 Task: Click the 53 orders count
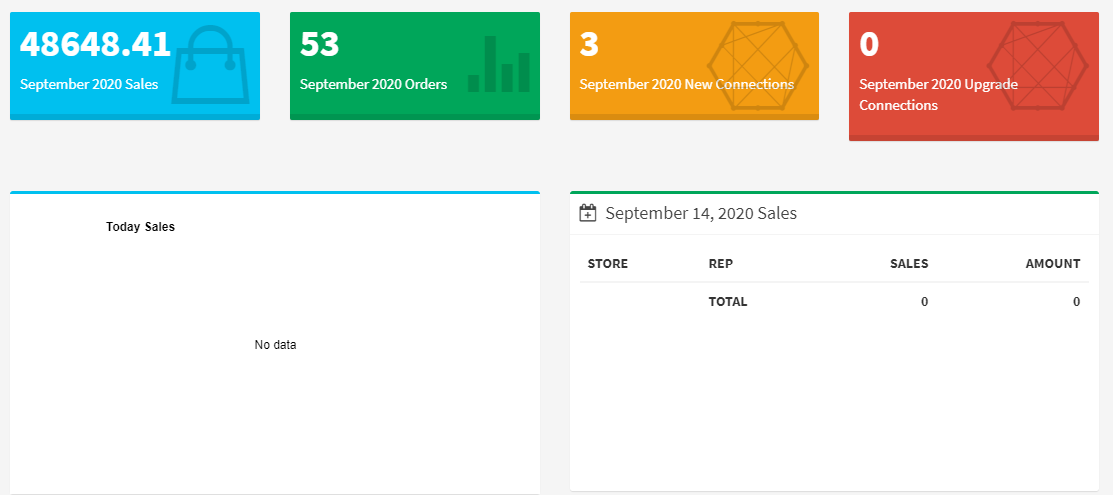[320, 44]
